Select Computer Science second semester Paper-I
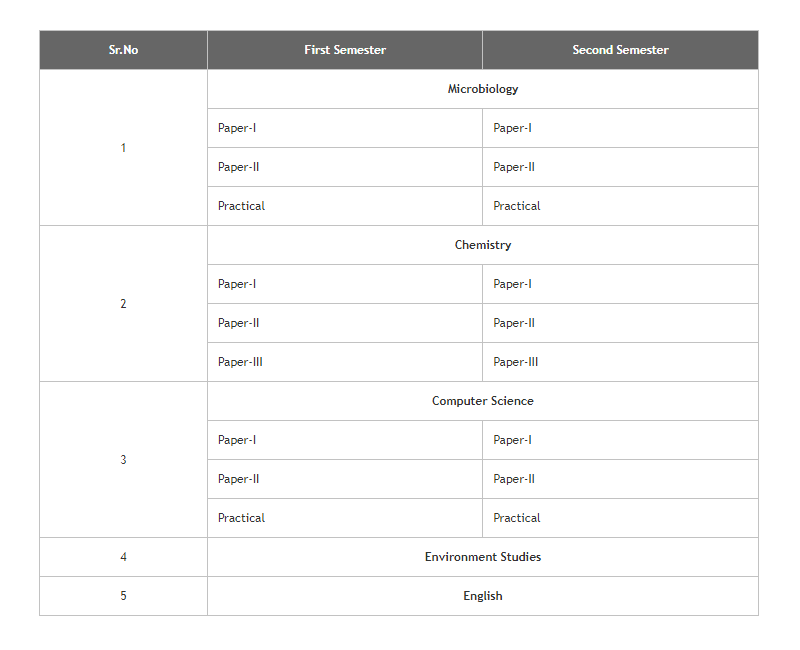Screen dimensions: 800x650 512,440
